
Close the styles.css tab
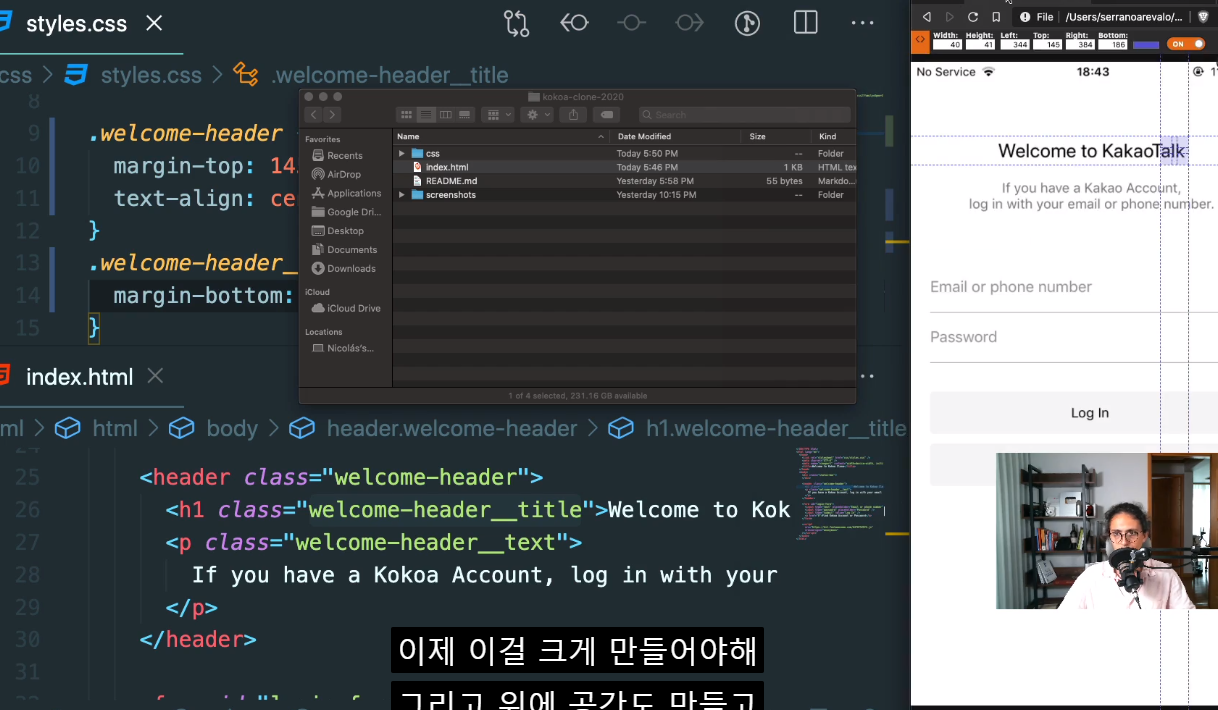[154, 23]
